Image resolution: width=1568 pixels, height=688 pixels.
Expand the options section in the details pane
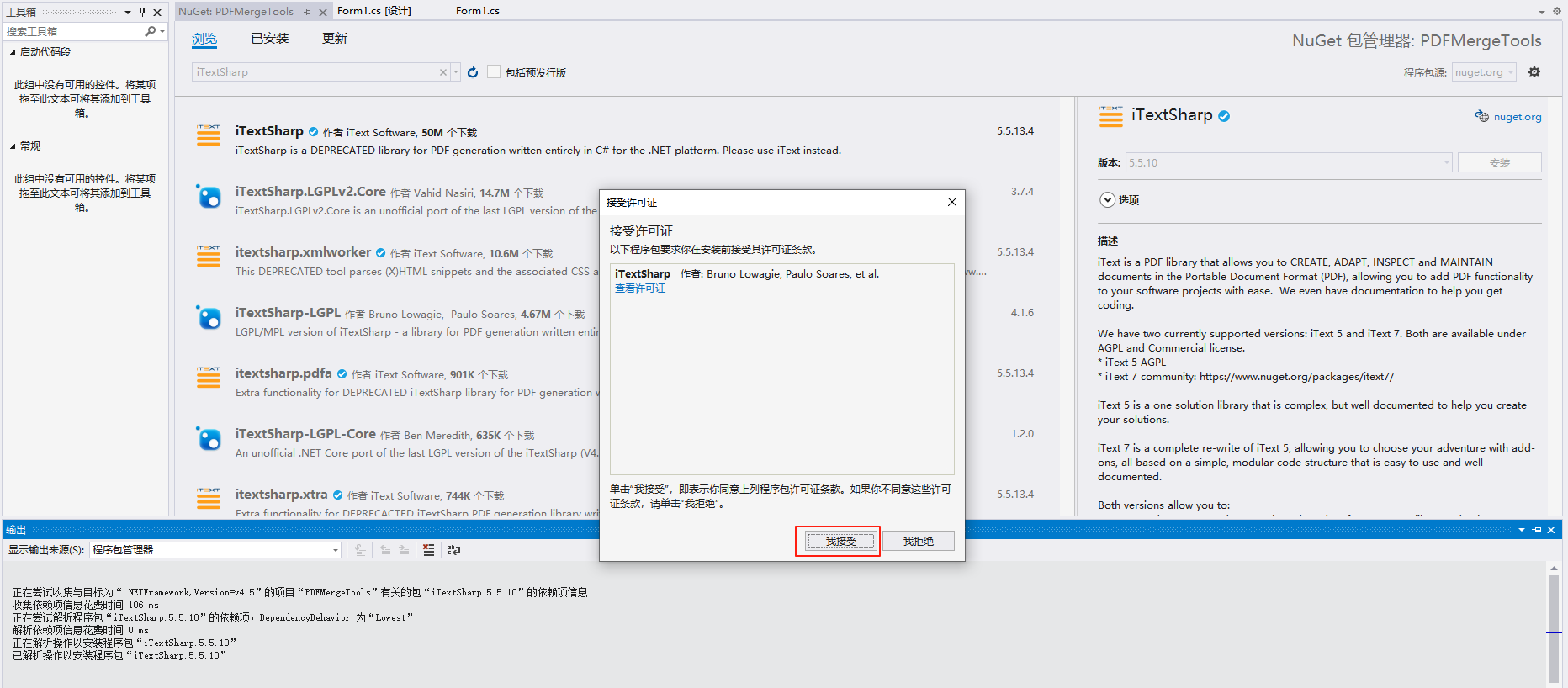click(x=1107, y=200)
